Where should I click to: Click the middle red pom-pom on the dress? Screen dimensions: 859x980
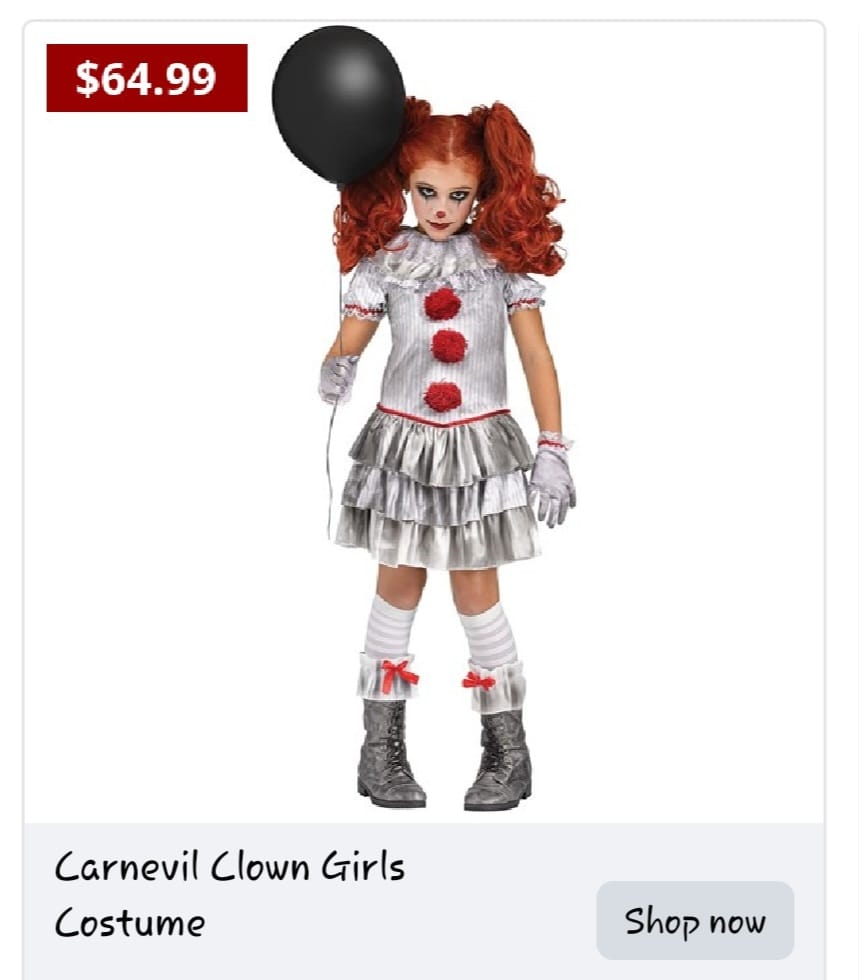tap(449, 346)
